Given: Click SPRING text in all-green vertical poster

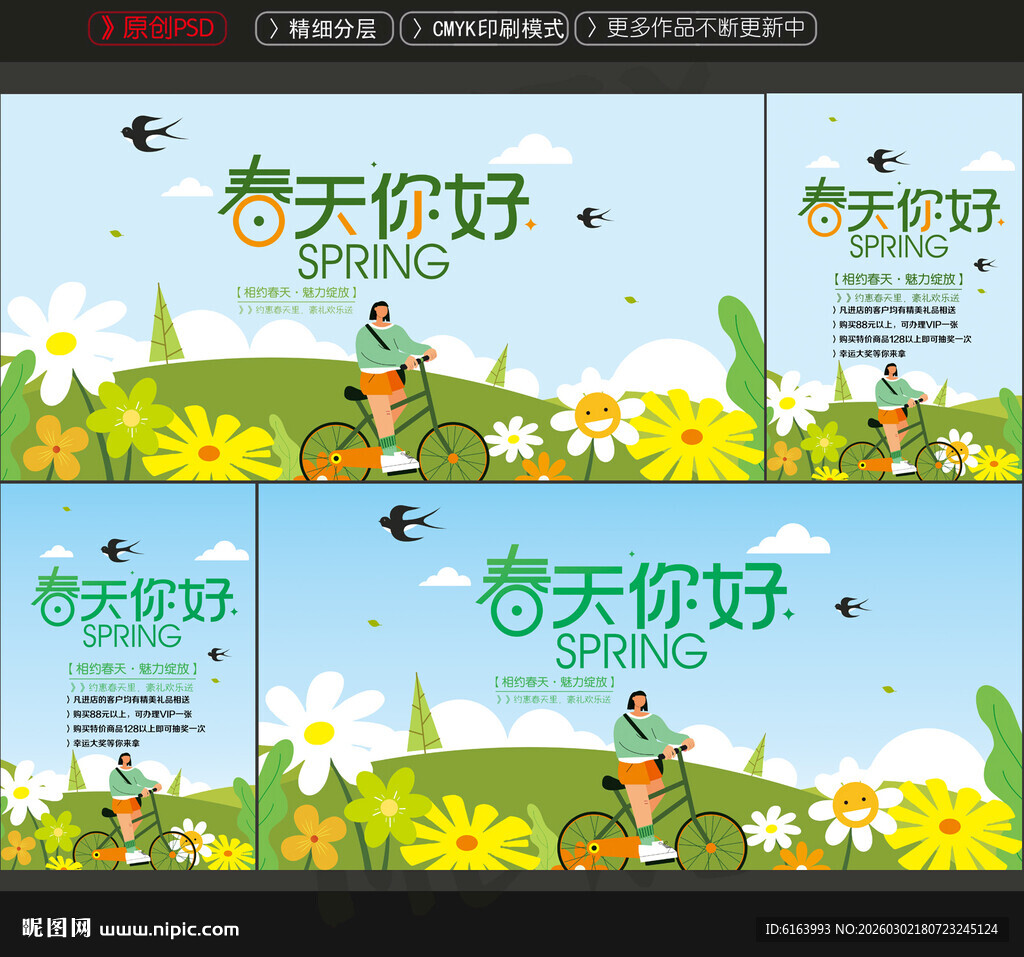Looking at the screenshot, I should pyautogui.click(x=132, y=636).
